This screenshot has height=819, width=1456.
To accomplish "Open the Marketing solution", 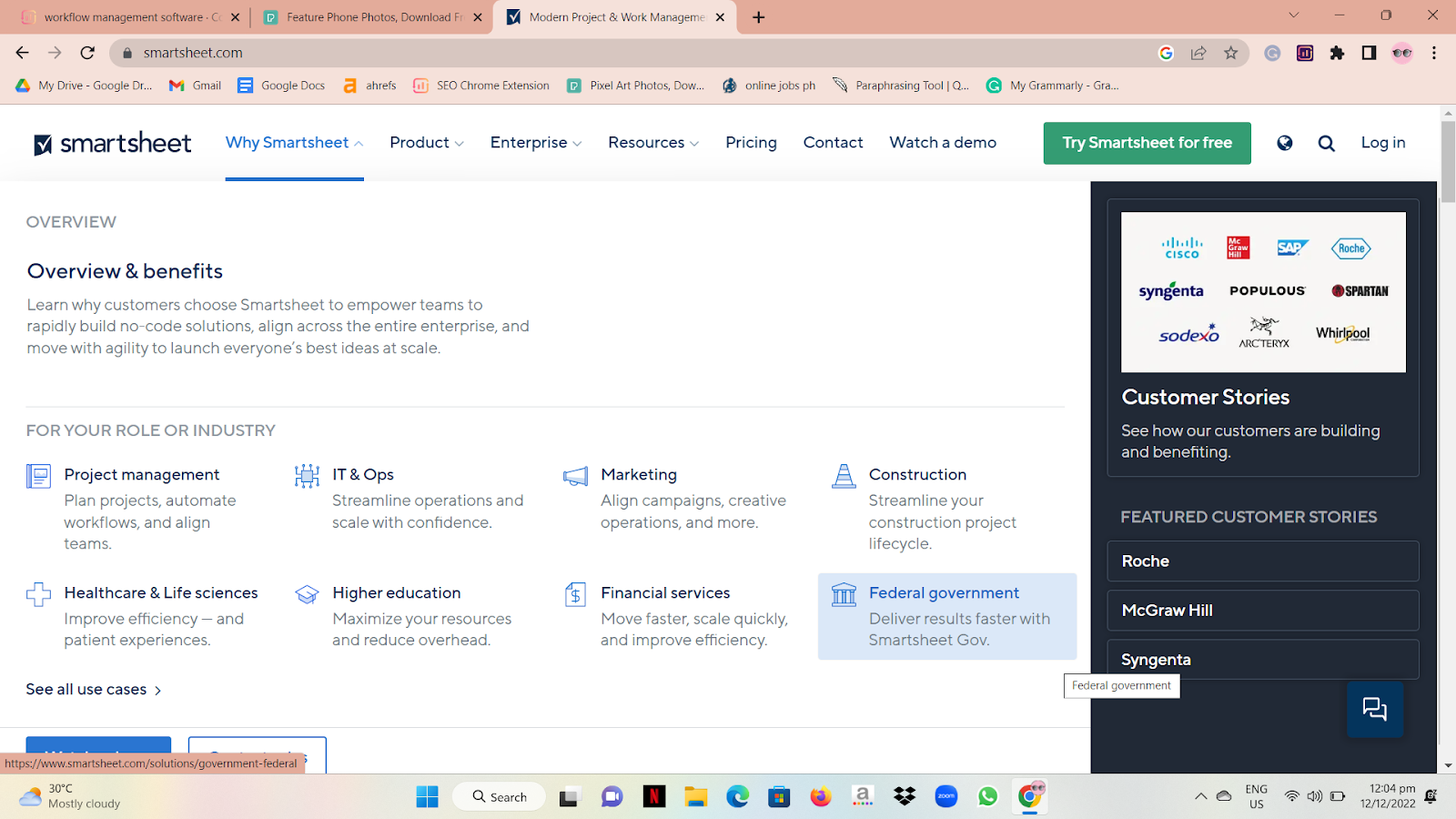I will point(639,475).
